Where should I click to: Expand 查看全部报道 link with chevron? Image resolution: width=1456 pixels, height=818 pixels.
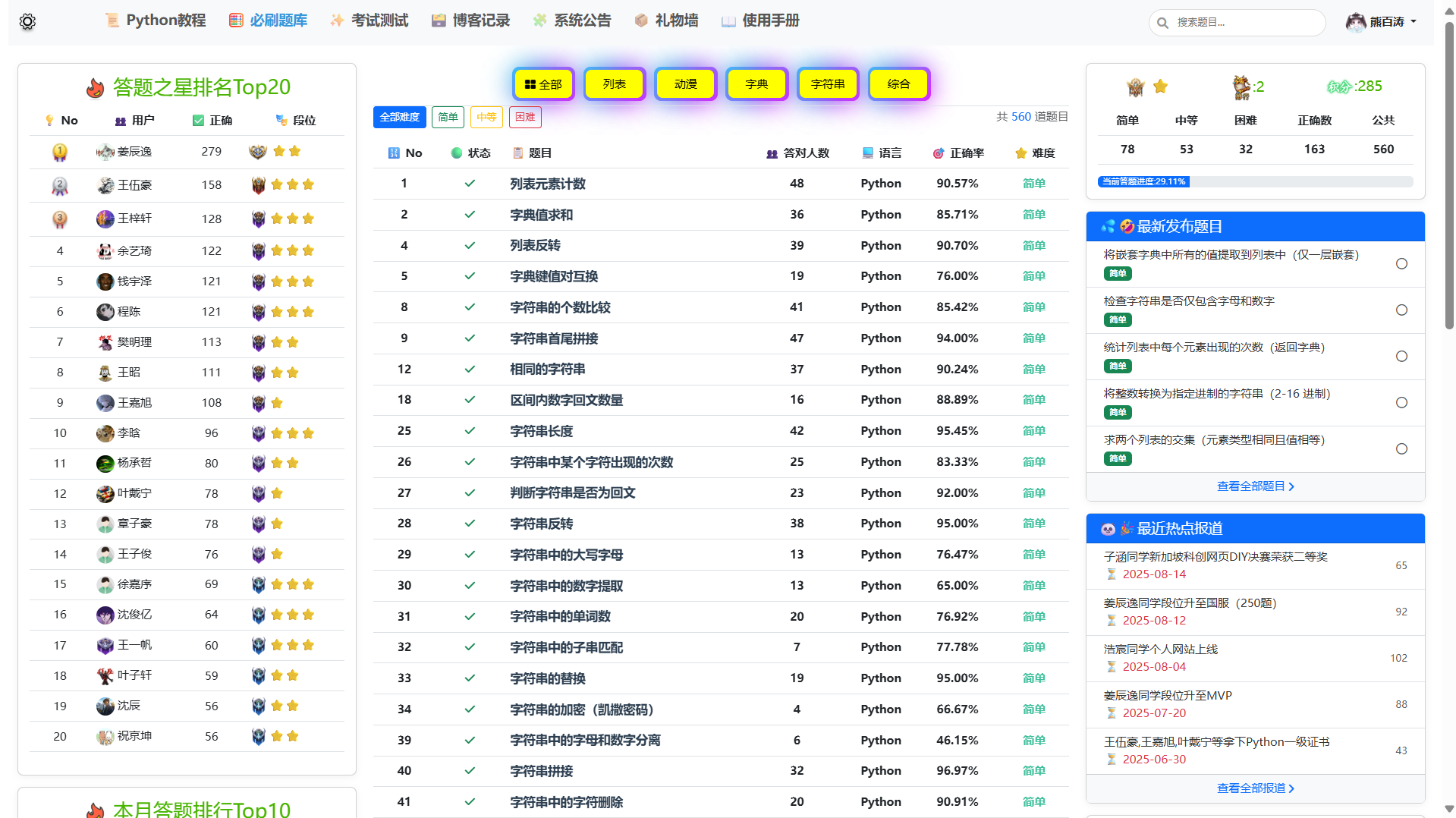coord(1255,788)
